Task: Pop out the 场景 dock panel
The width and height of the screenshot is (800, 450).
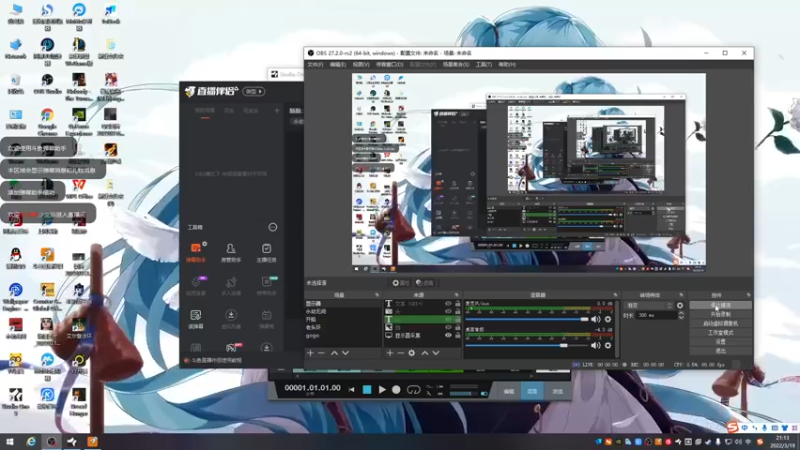Action: coord(377,295)
